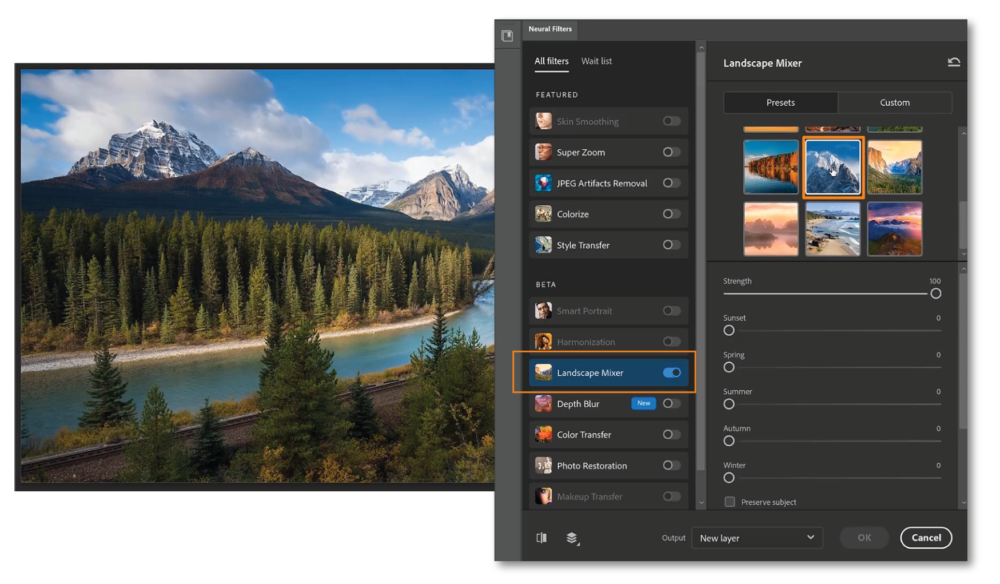Image resolution: width=1000 pixels, height=584 pixels.
Task: Enable the Depth Blur toggle
Action: [x=672, y=404]
